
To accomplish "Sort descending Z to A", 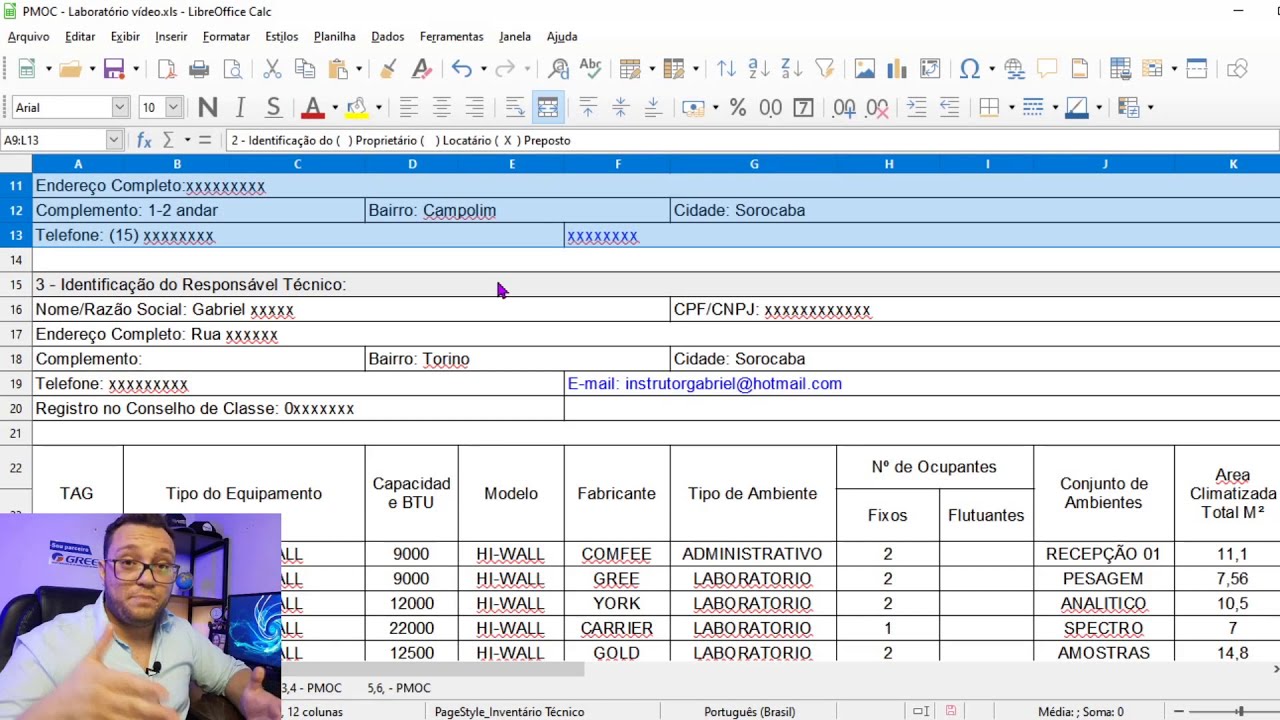I will pyautogui.click(x=791, y=69).
